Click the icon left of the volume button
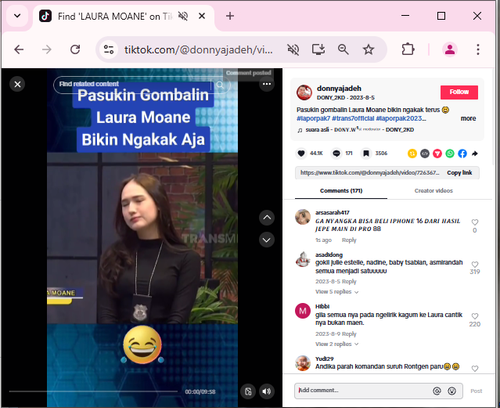 pos(248,391)
